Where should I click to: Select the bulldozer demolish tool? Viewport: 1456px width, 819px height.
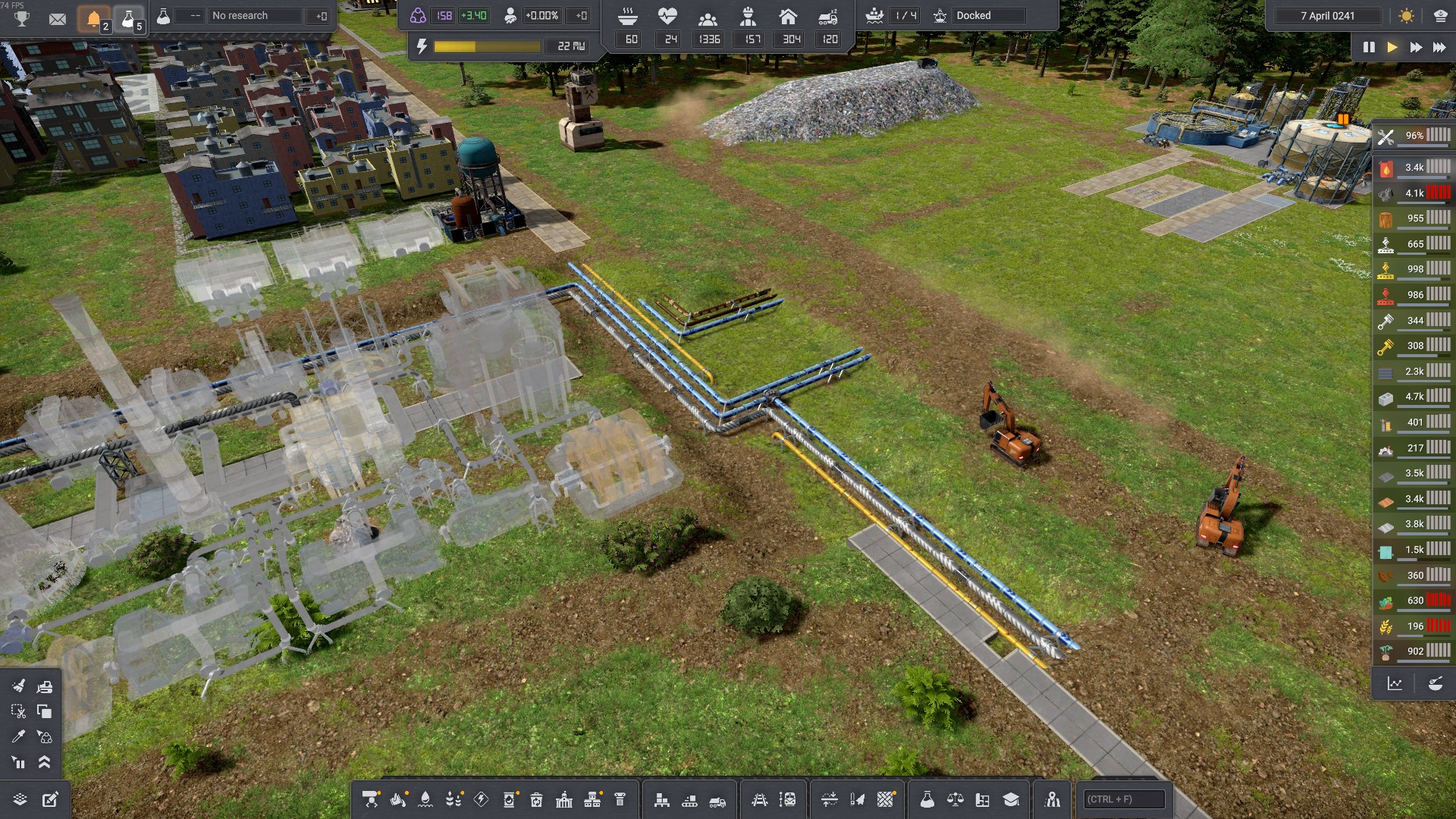click(45, 686)
